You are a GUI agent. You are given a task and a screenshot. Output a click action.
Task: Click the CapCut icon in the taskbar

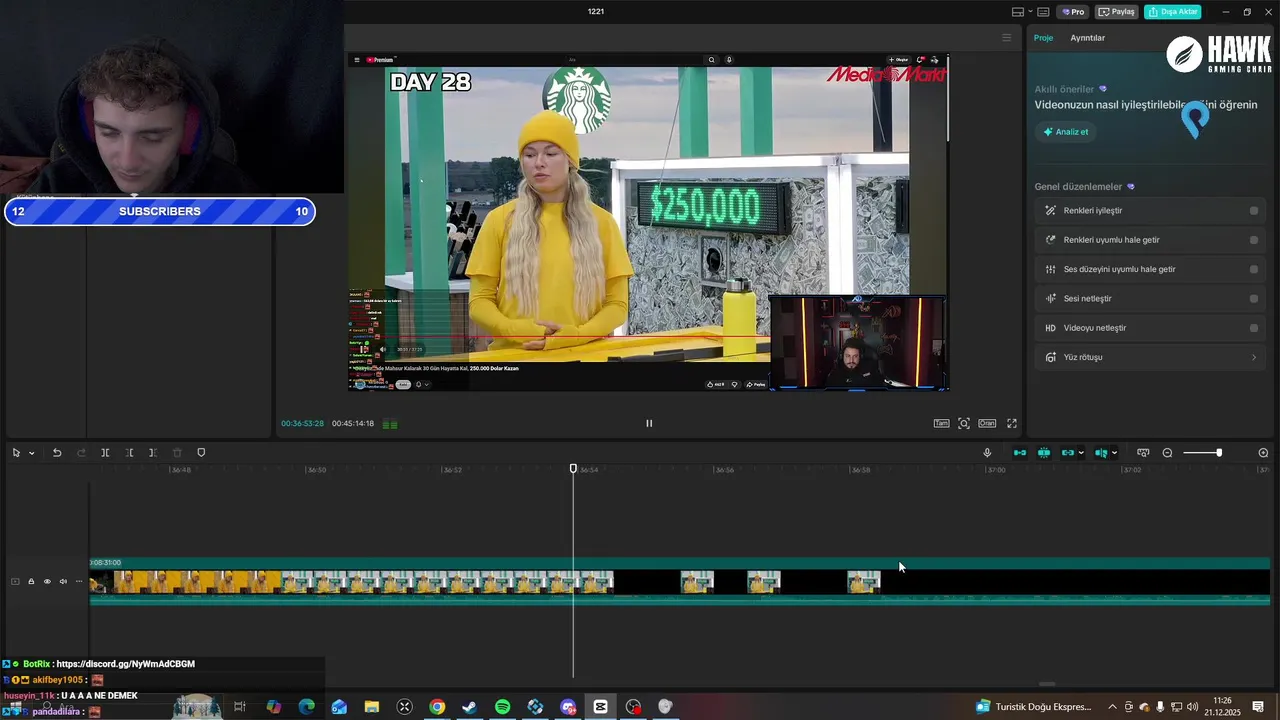[x=600, y=707]
